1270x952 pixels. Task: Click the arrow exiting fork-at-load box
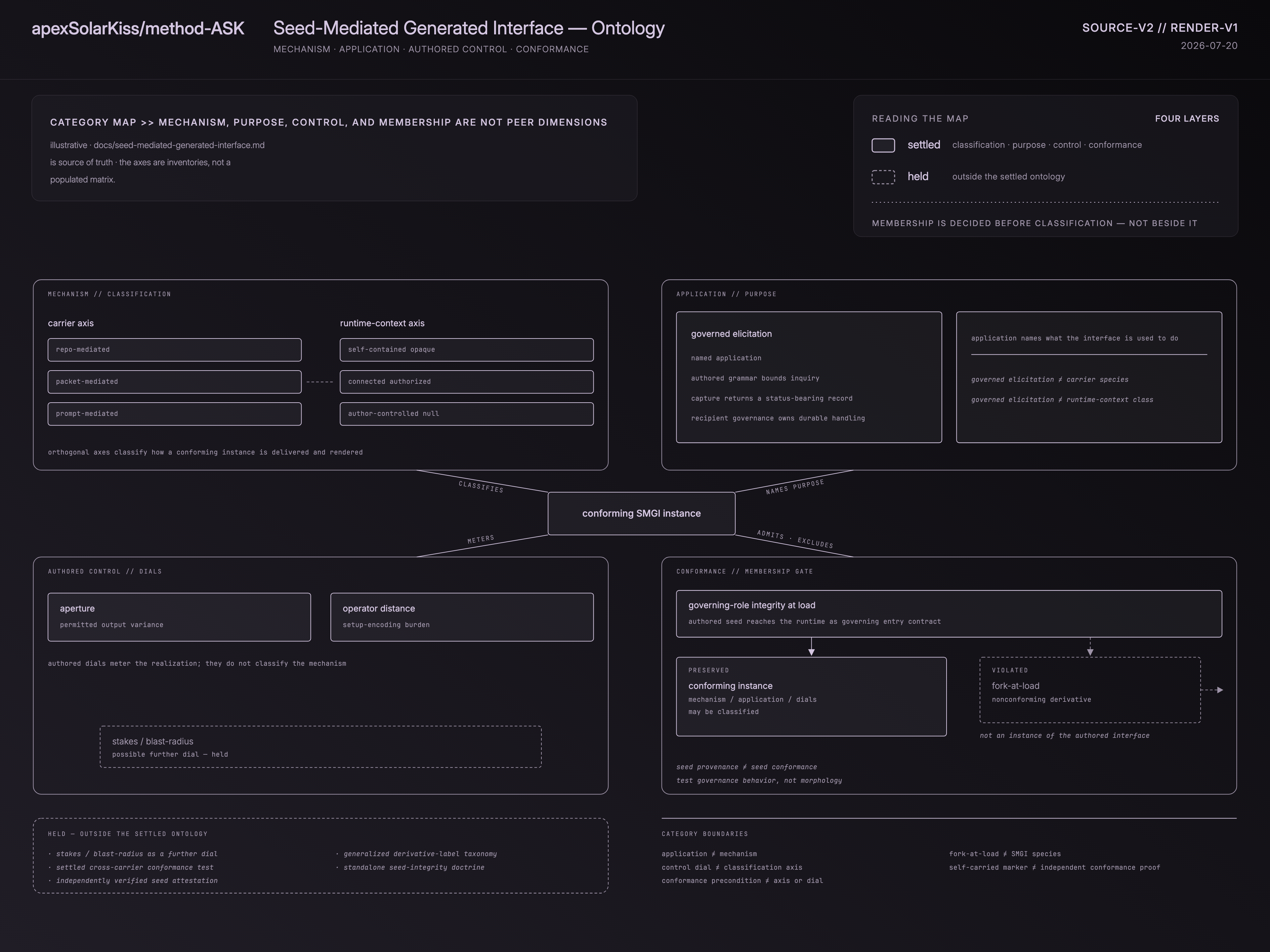click(1212, 690)
